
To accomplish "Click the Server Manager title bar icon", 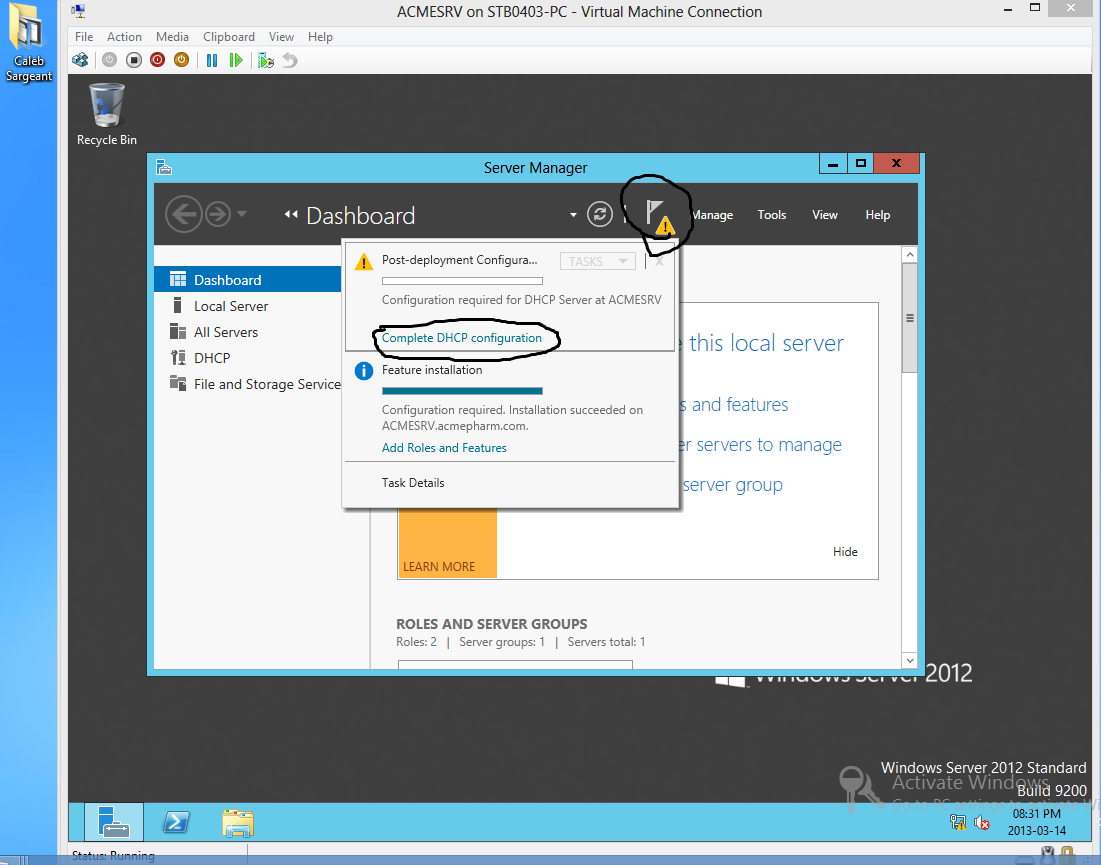I will (164, 167).
